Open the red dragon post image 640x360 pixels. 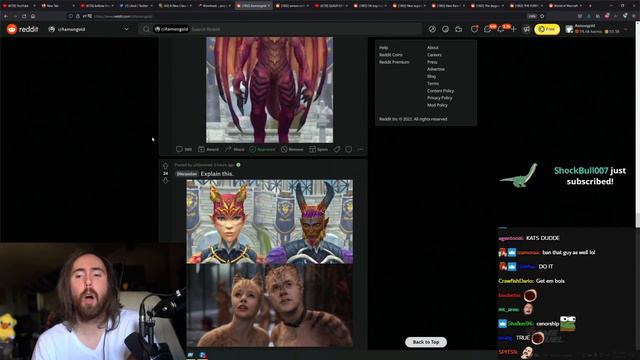tap(269, 90)
